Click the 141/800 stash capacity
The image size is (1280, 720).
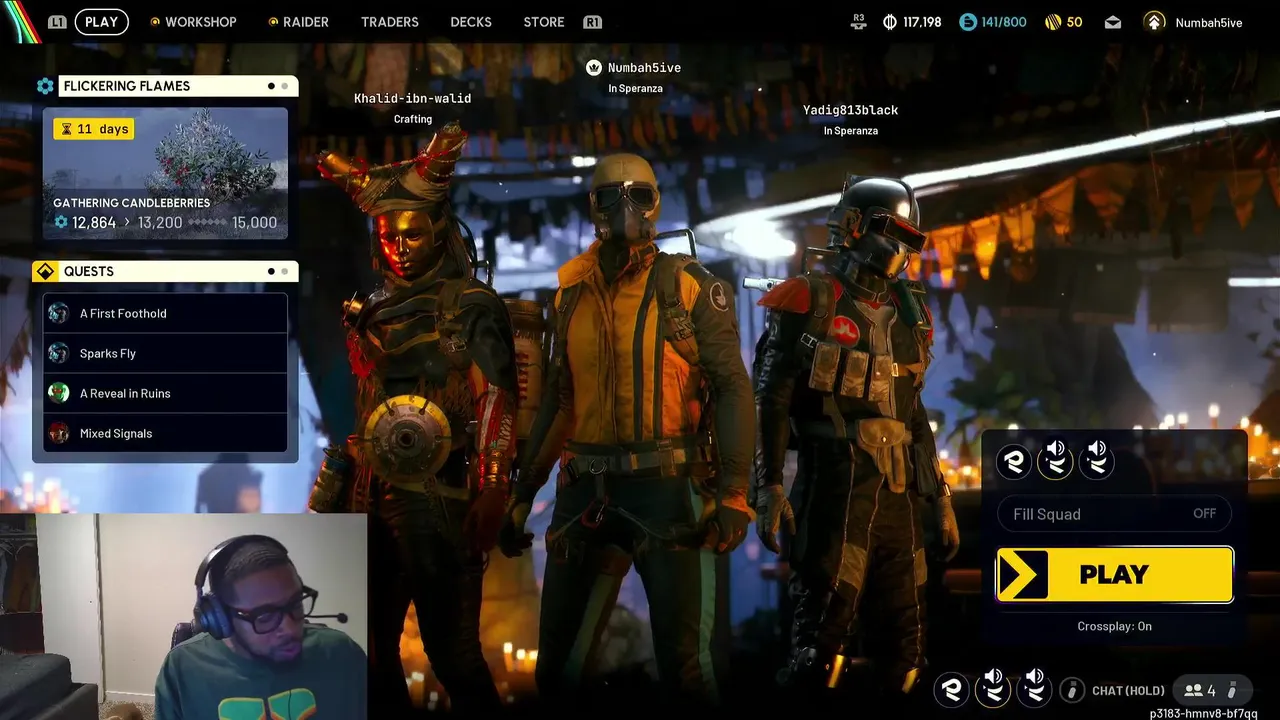[x=1004, y=22]
